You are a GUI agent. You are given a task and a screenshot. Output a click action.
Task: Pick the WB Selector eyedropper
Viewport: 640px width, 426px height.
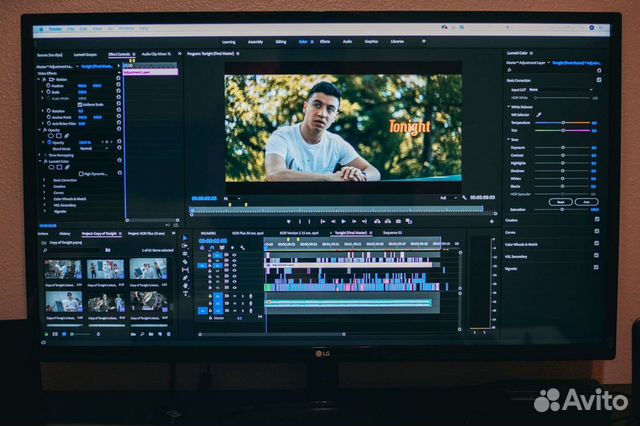(538, 115)
